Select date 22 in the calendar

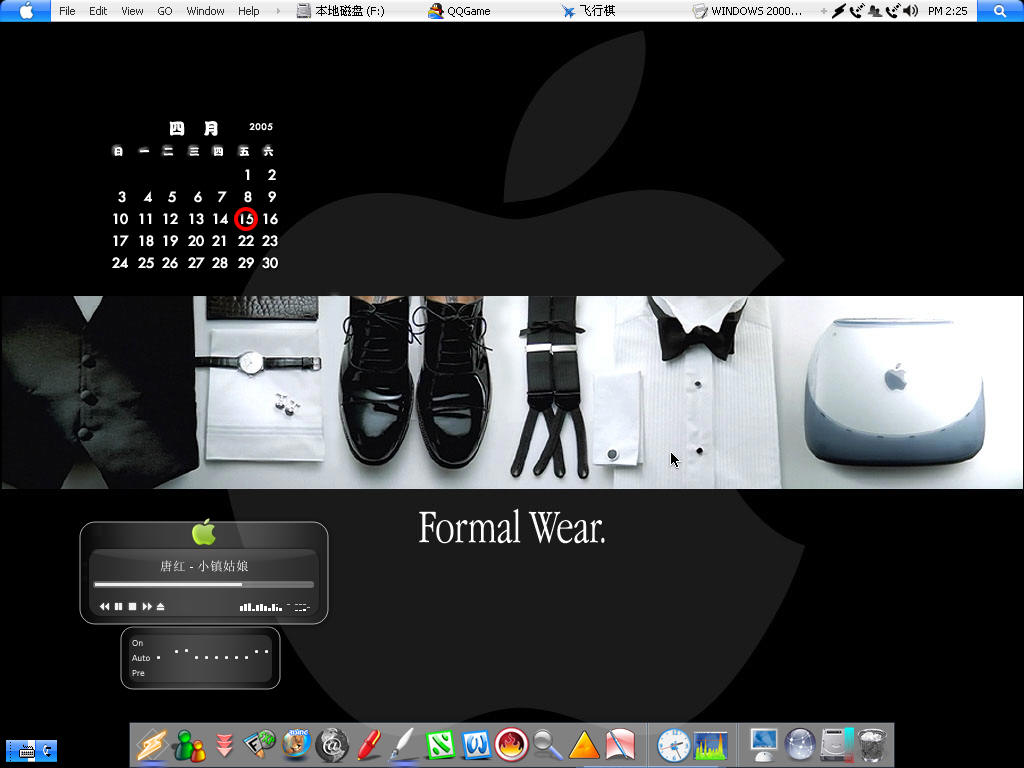point(246,241)
